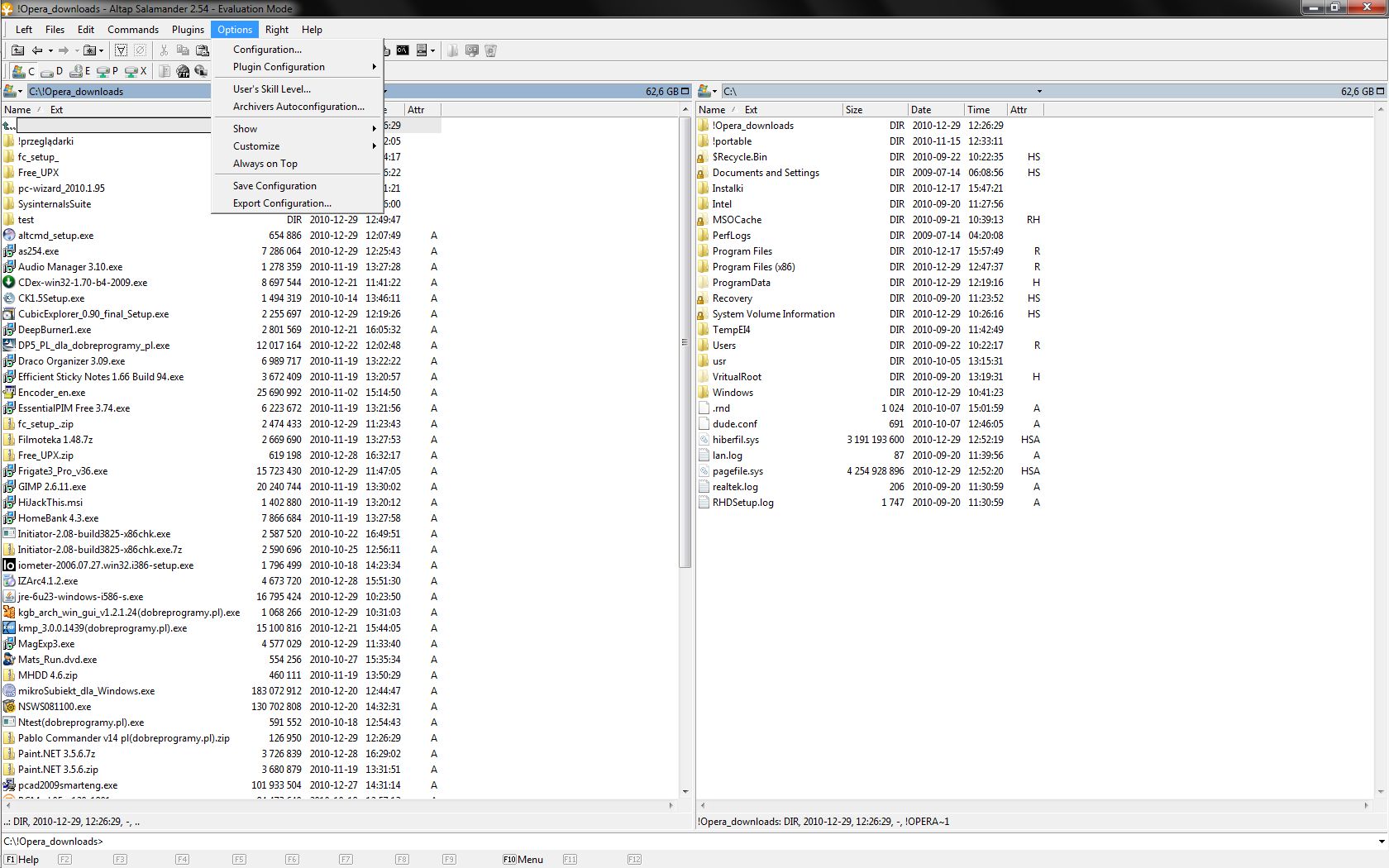
Task: Click the Paste clipboard icon
Action: (x=202, y=50)
